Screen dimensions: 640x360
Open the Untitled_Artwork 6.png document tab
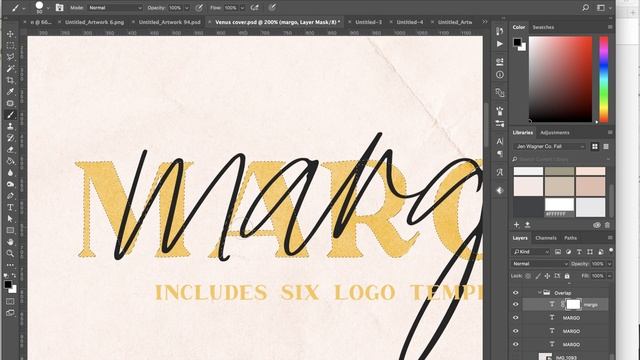pyautogui.click(x=94, y=22)
